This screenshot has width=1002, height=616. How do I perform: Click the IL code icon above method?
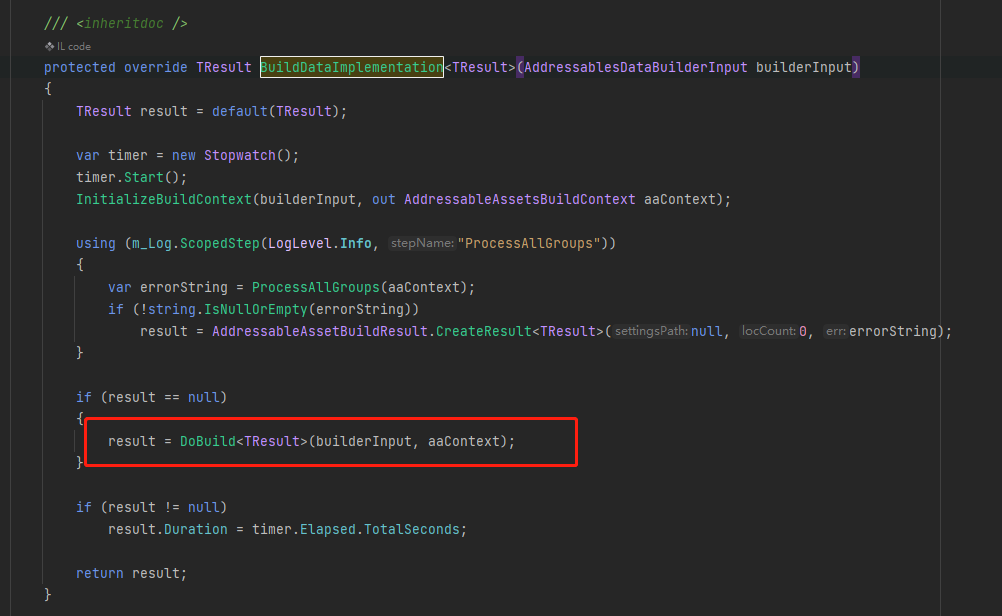click(49, 47)
